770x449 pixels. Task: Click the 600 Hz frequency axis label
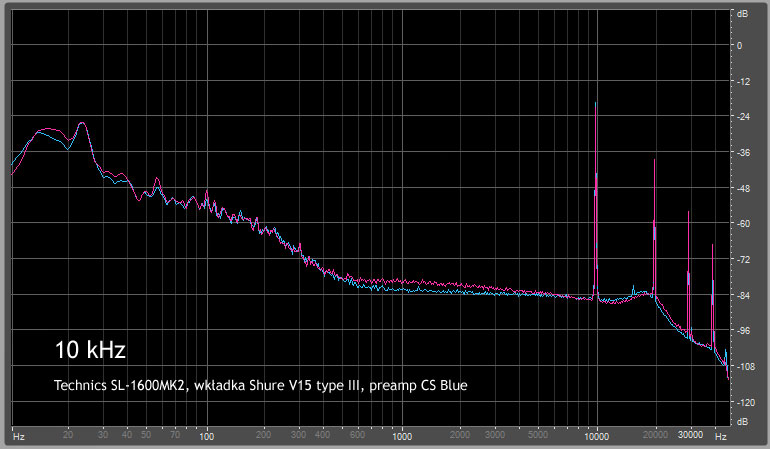358,435
